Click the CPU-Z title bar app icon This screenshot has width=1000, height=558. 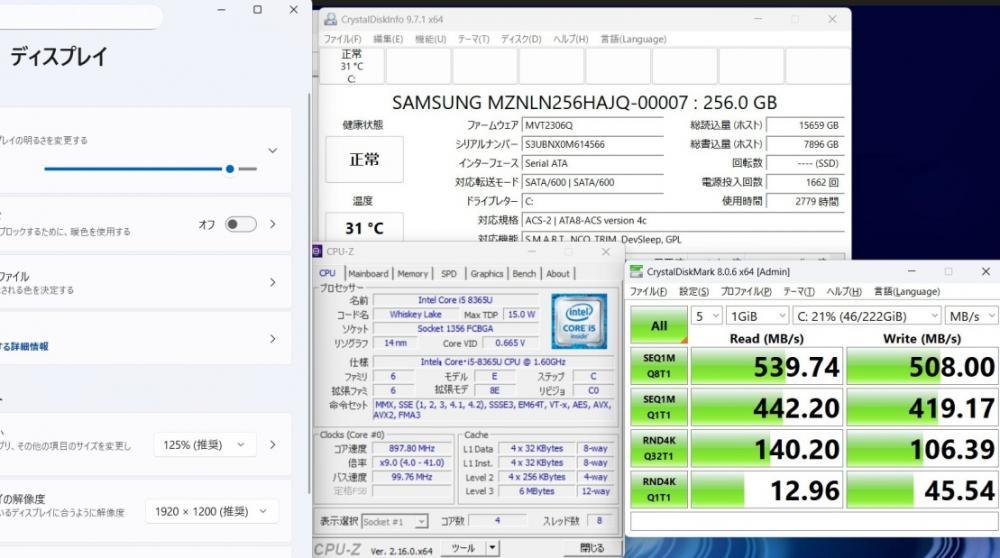tap(318, 252)
